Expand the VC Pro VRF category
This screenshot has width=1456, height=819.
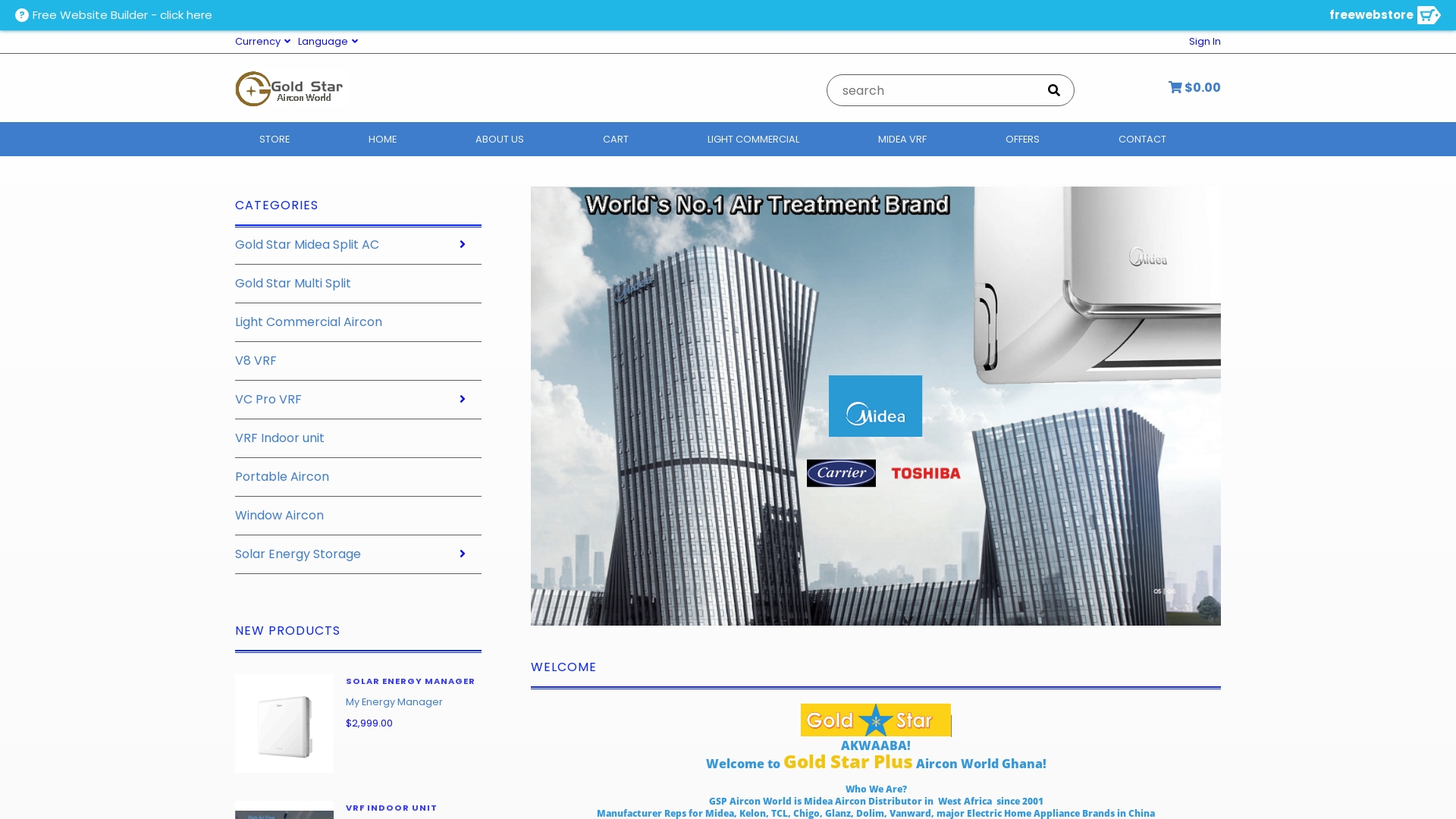click(462, 399)
